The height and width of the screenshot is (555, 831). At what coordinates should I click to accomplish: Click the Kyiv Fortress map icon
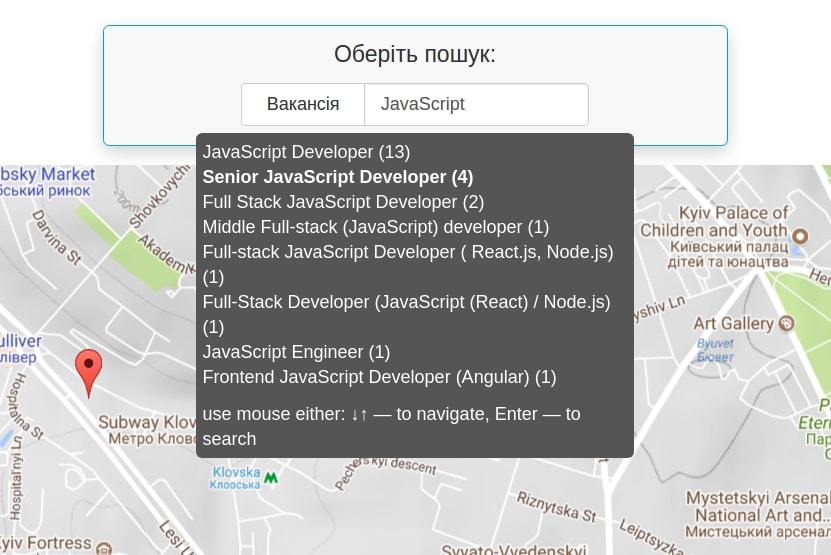point(104,545)
